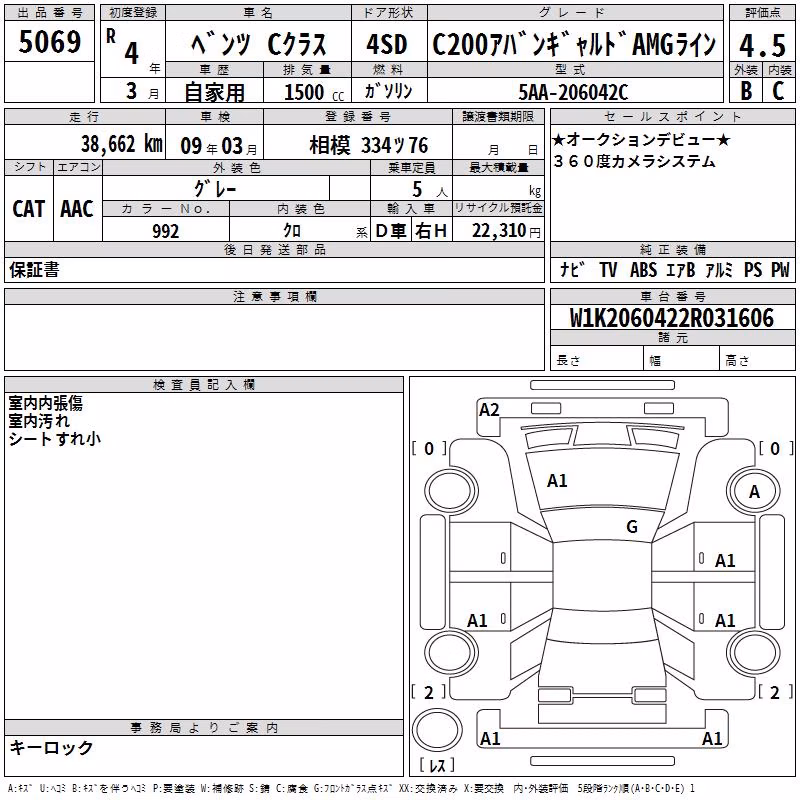This screenshot has height=800, width=800.
Task: Click the 右H steering marker
Action: [431, 231]
